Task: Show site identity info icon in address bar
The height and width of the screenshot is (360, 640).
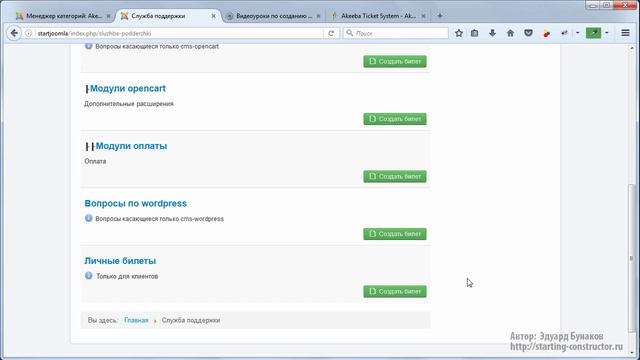Action: 29,33
